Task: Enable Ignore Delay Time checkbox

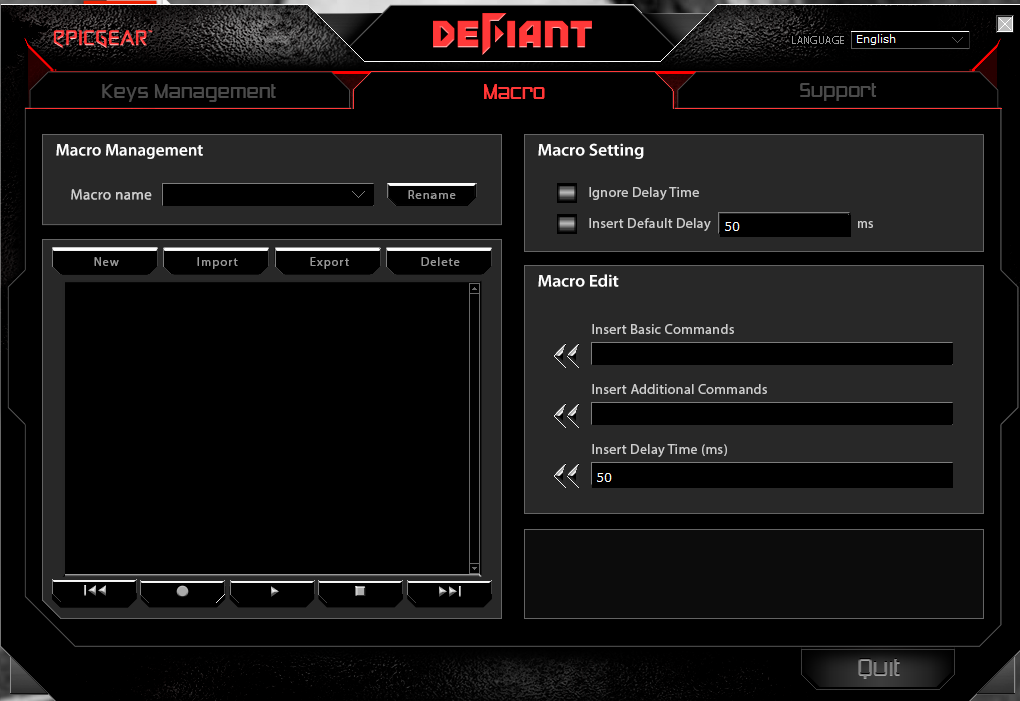Action: coord(567,192)
